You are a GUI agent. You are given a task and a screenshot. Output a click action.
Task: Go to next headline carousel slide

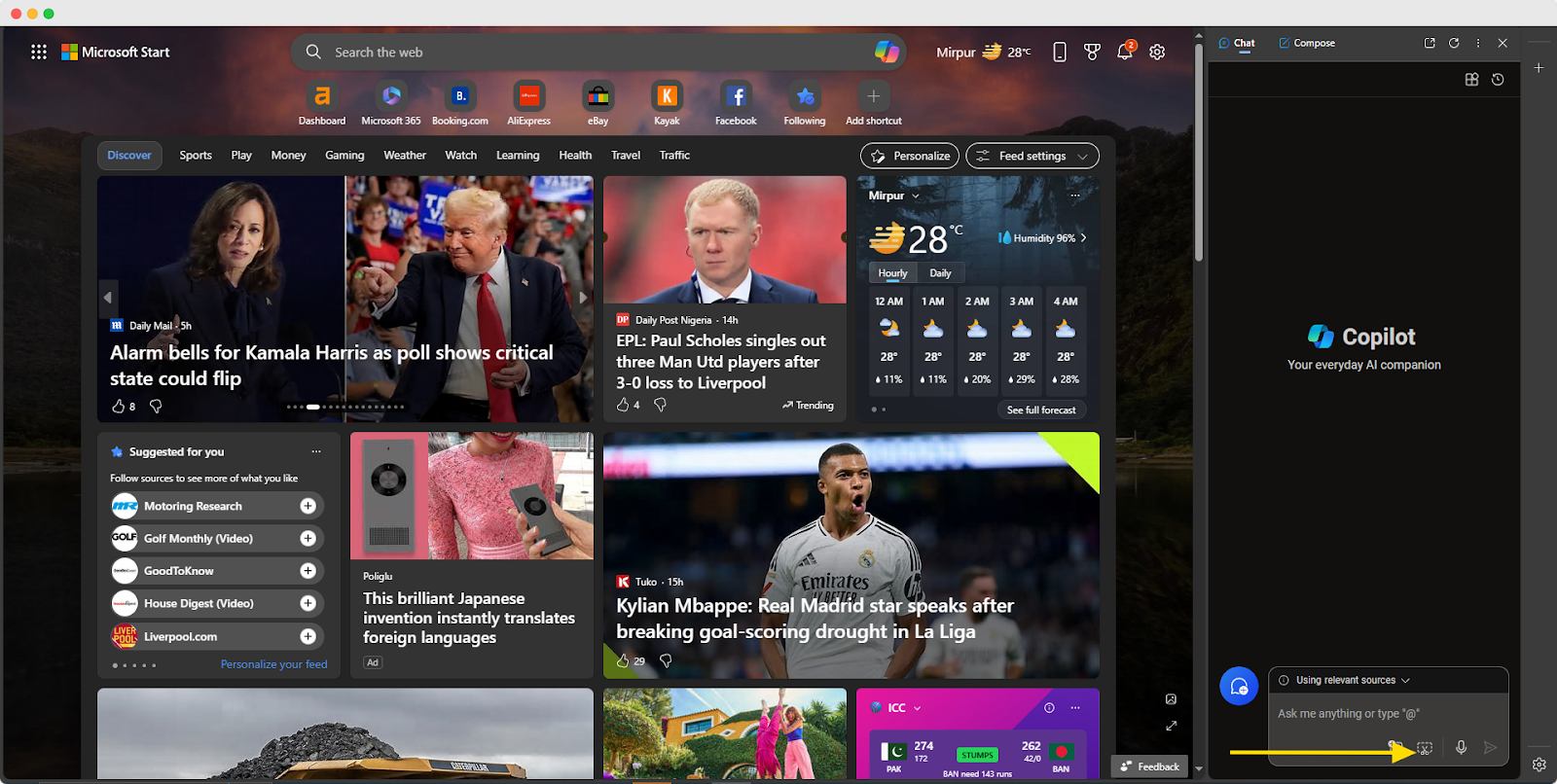(x=583, y=298)
